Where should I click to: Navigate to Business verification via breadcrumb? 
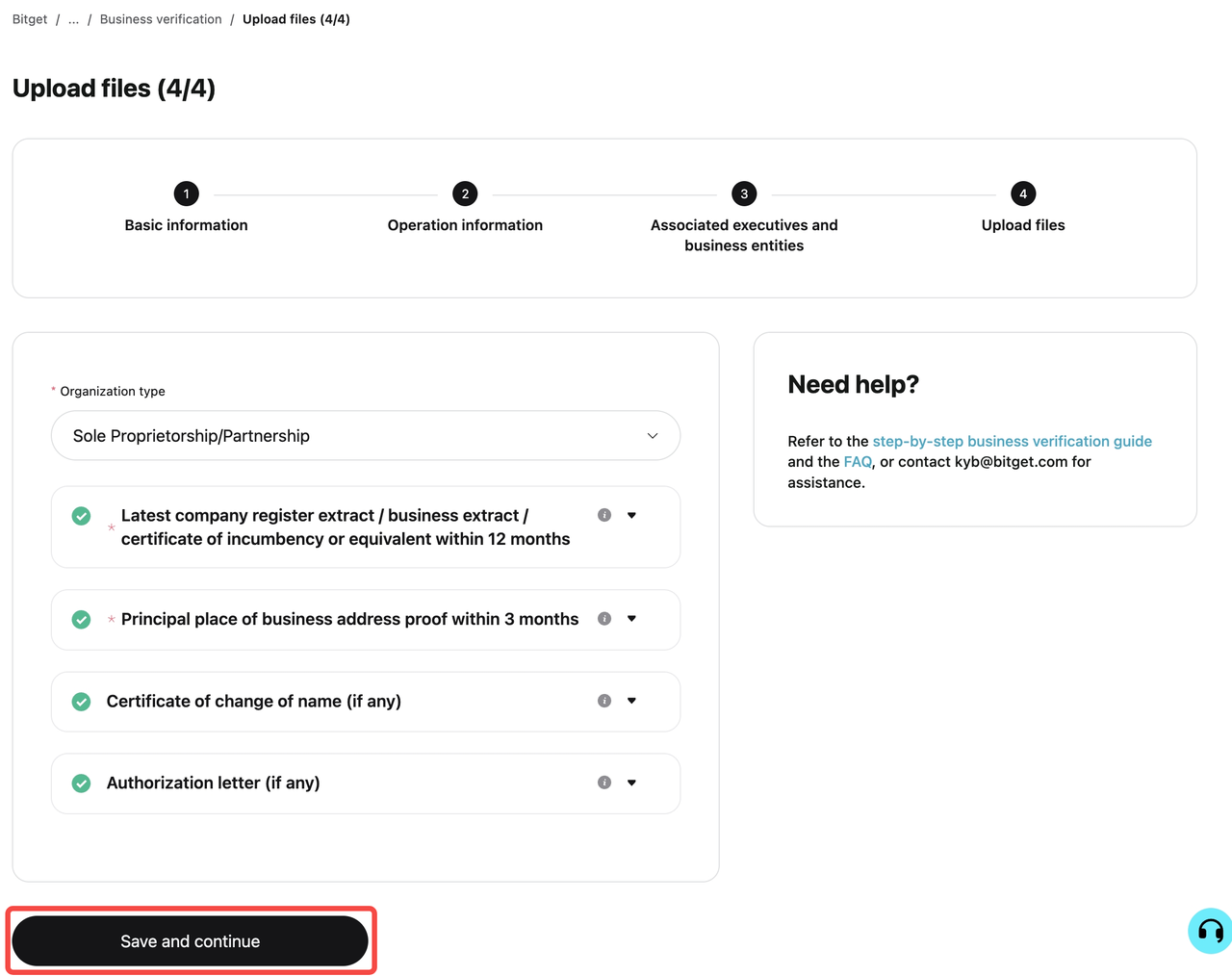coord(160,18)
